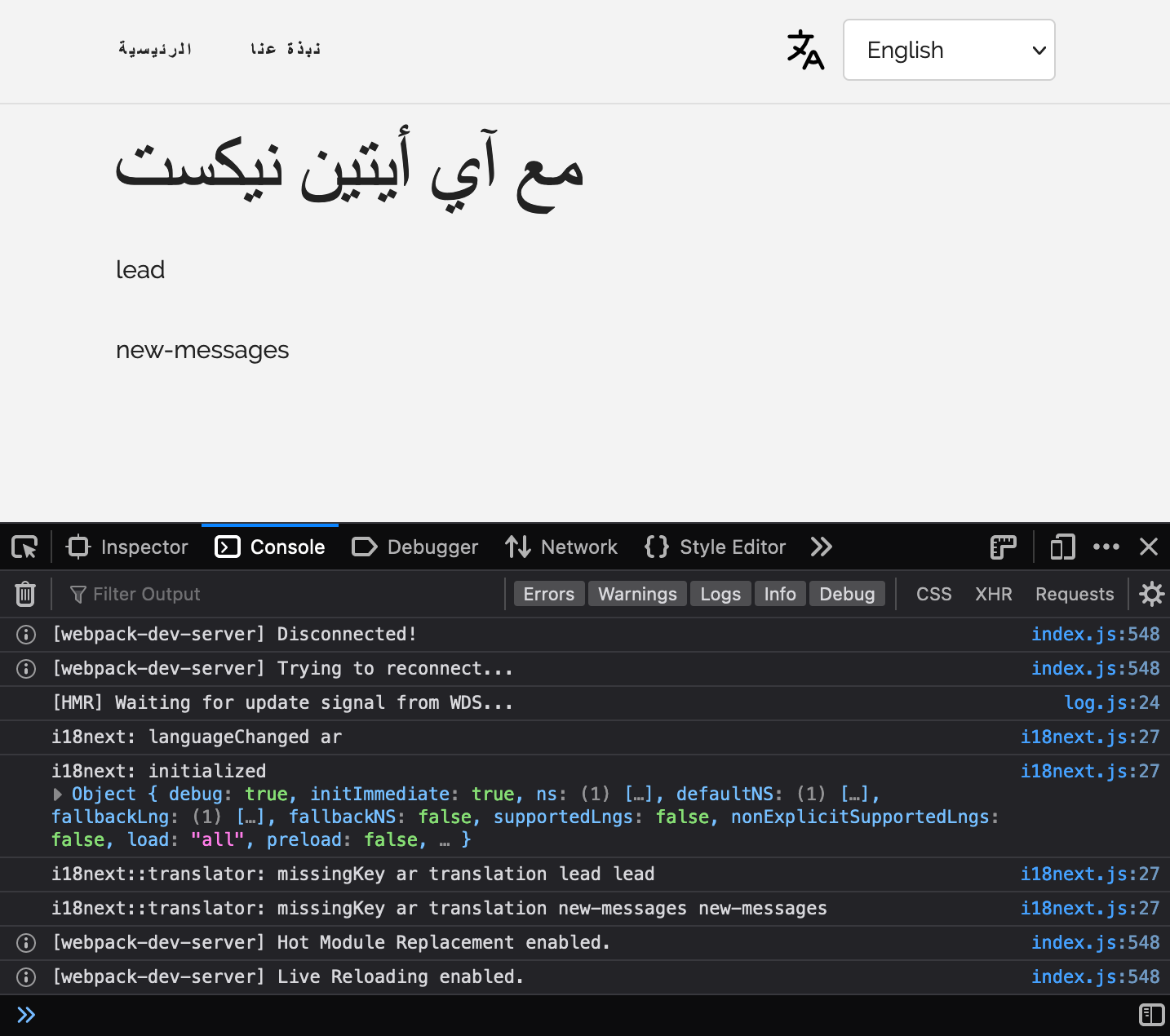Viewport: 1170px width, 1036px height.
Task: Expand the i18next initialized Object
Action: point(57,794)
